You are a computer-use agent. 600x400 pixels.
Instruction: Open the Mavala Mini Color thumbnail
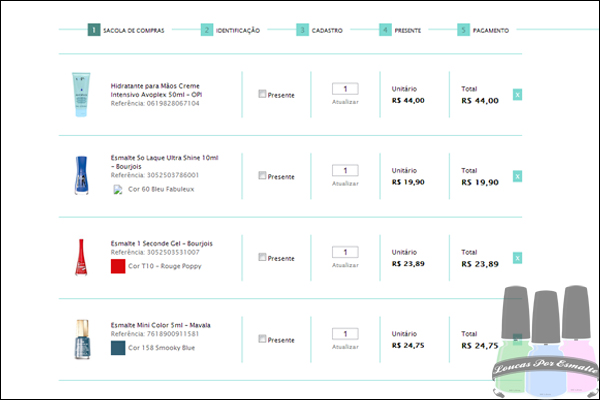tap(82, 340)
